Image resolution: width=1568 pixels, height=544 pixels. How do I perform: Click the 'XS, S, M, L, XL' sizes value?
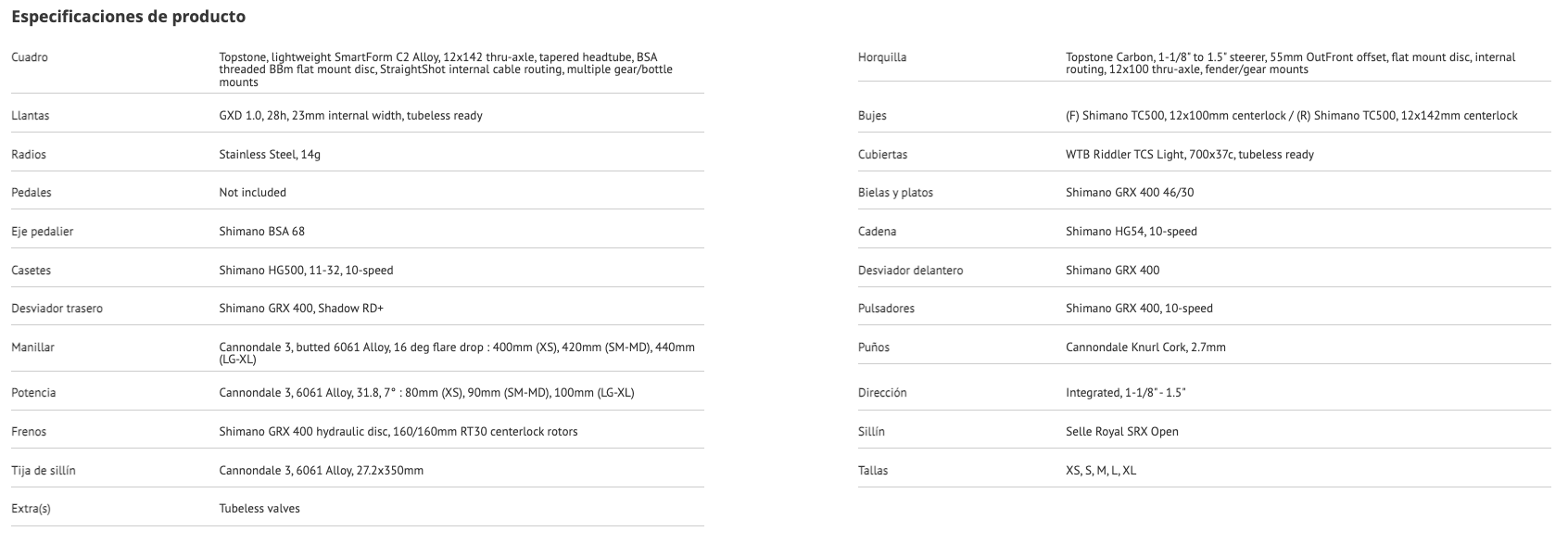pyautogui.click(x=1100, y=471)
